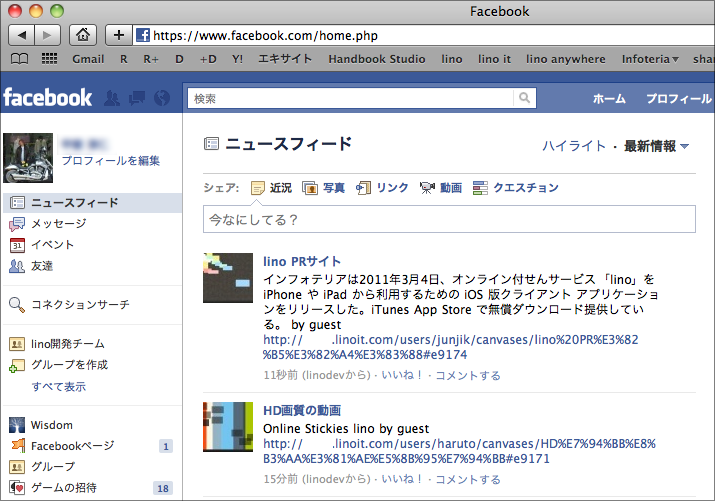Select 動画 video share option

[x=440, y=188]
